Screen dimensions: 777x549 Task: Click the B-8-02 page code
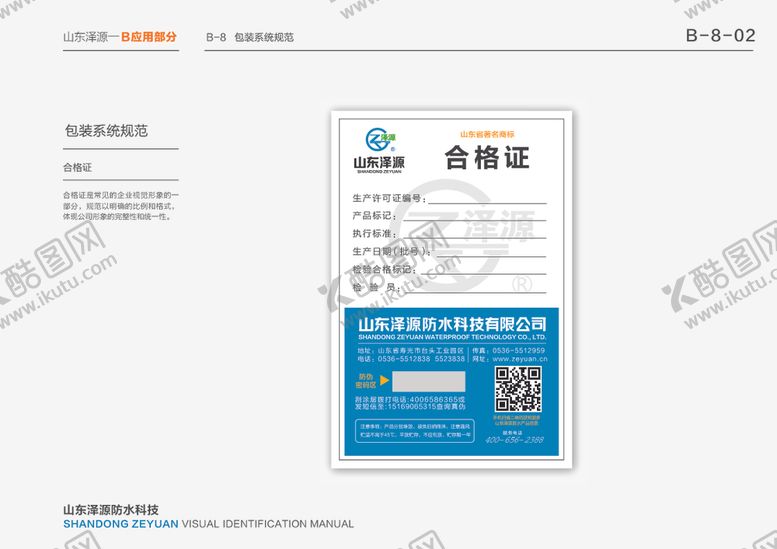720,36
